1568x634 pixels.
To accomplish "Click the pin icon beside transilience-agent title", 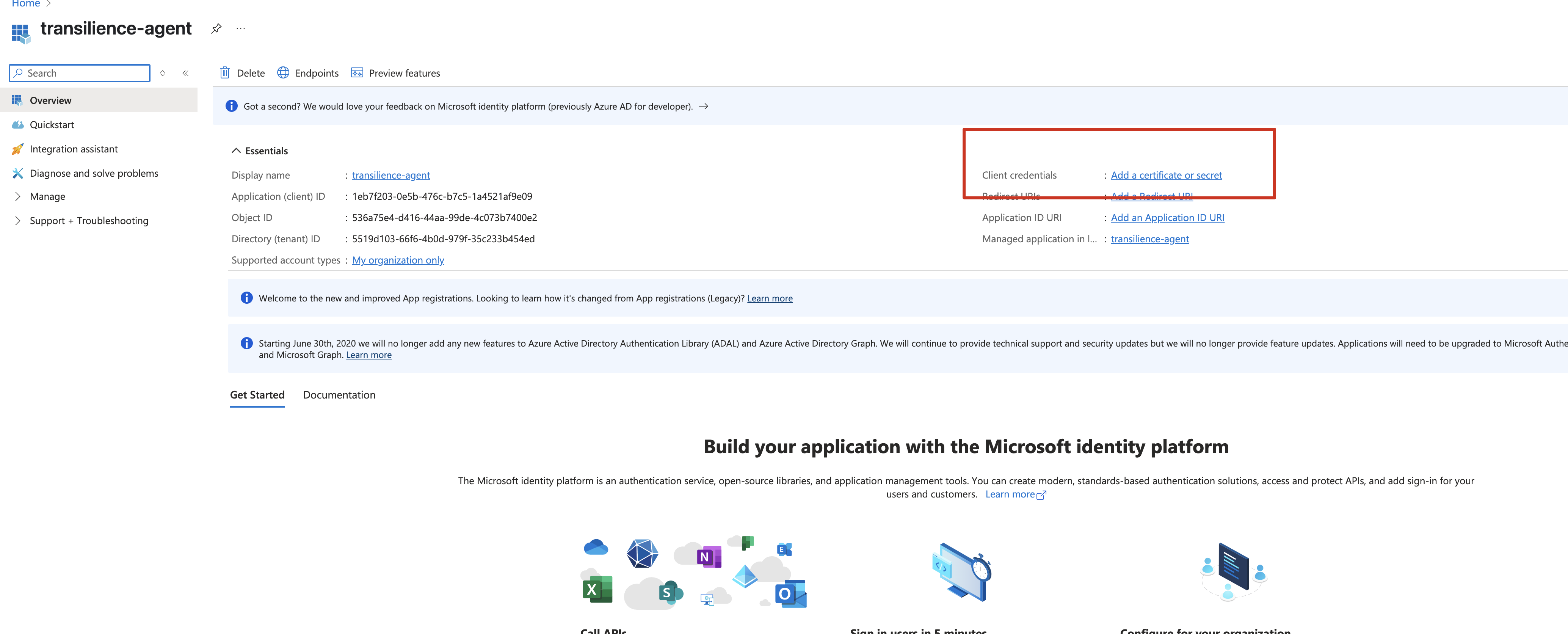I will 216,28.
